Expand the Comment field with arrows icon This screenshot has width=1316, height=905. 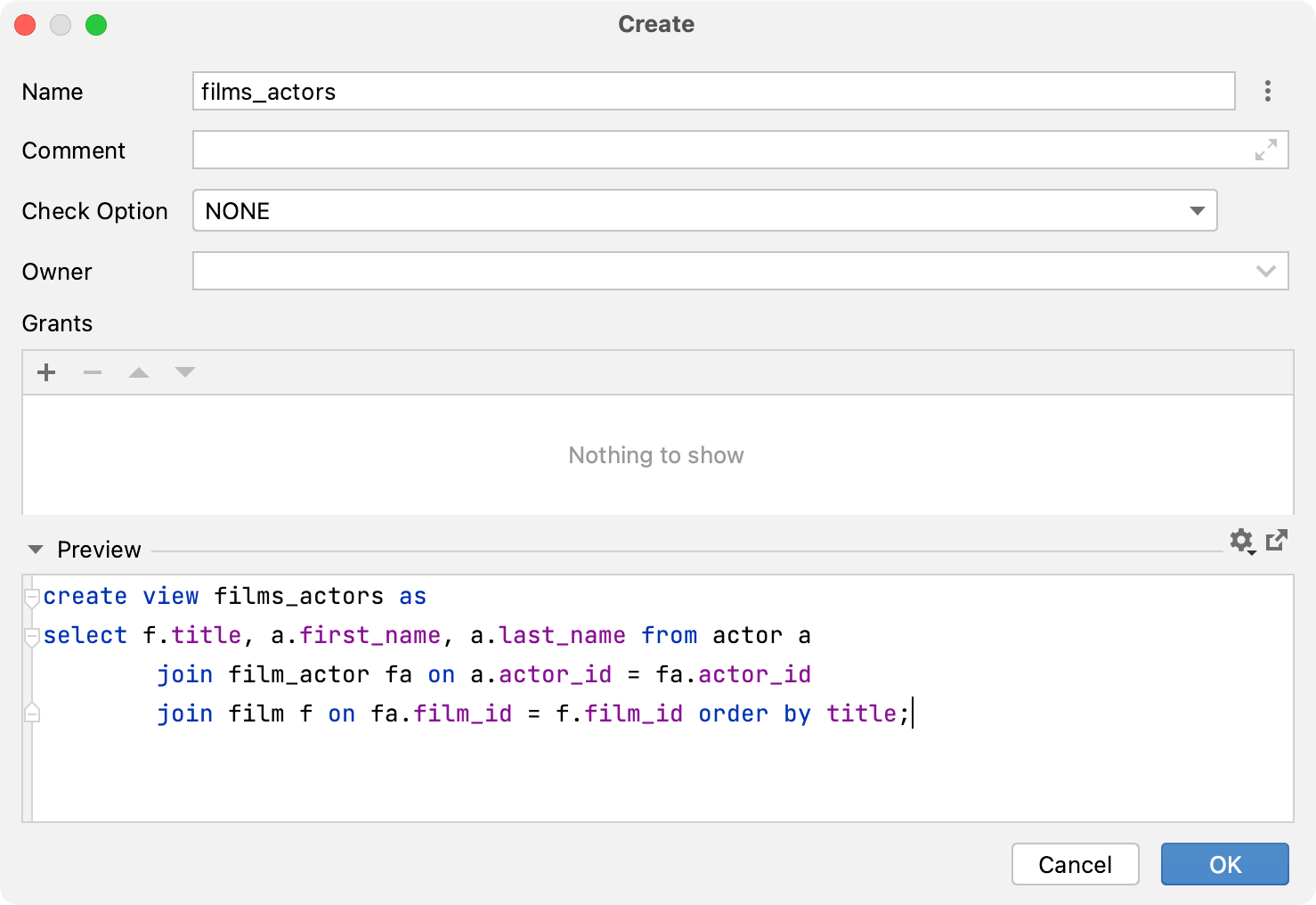point(1265,150)
